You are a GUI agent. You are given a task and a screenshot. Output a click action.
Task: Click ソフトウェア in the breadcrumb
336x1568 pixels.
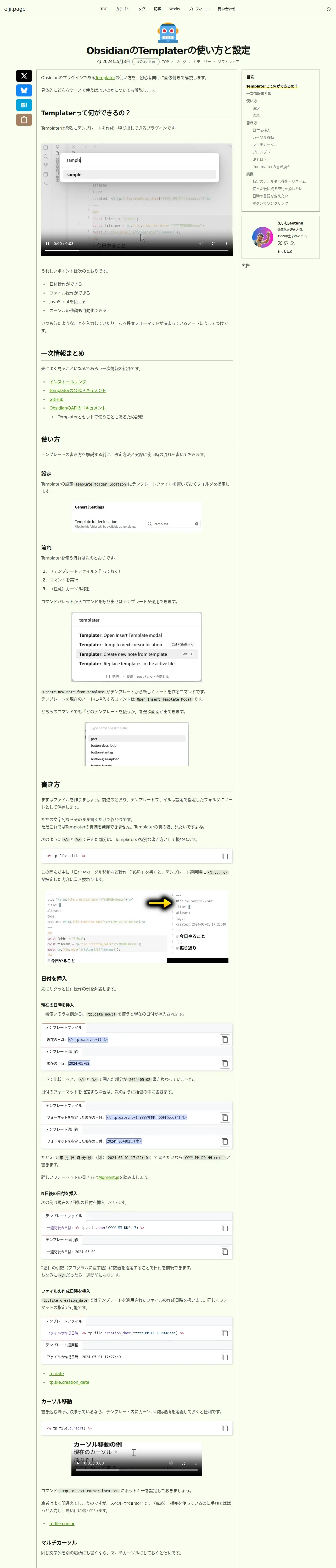(228, 61)
